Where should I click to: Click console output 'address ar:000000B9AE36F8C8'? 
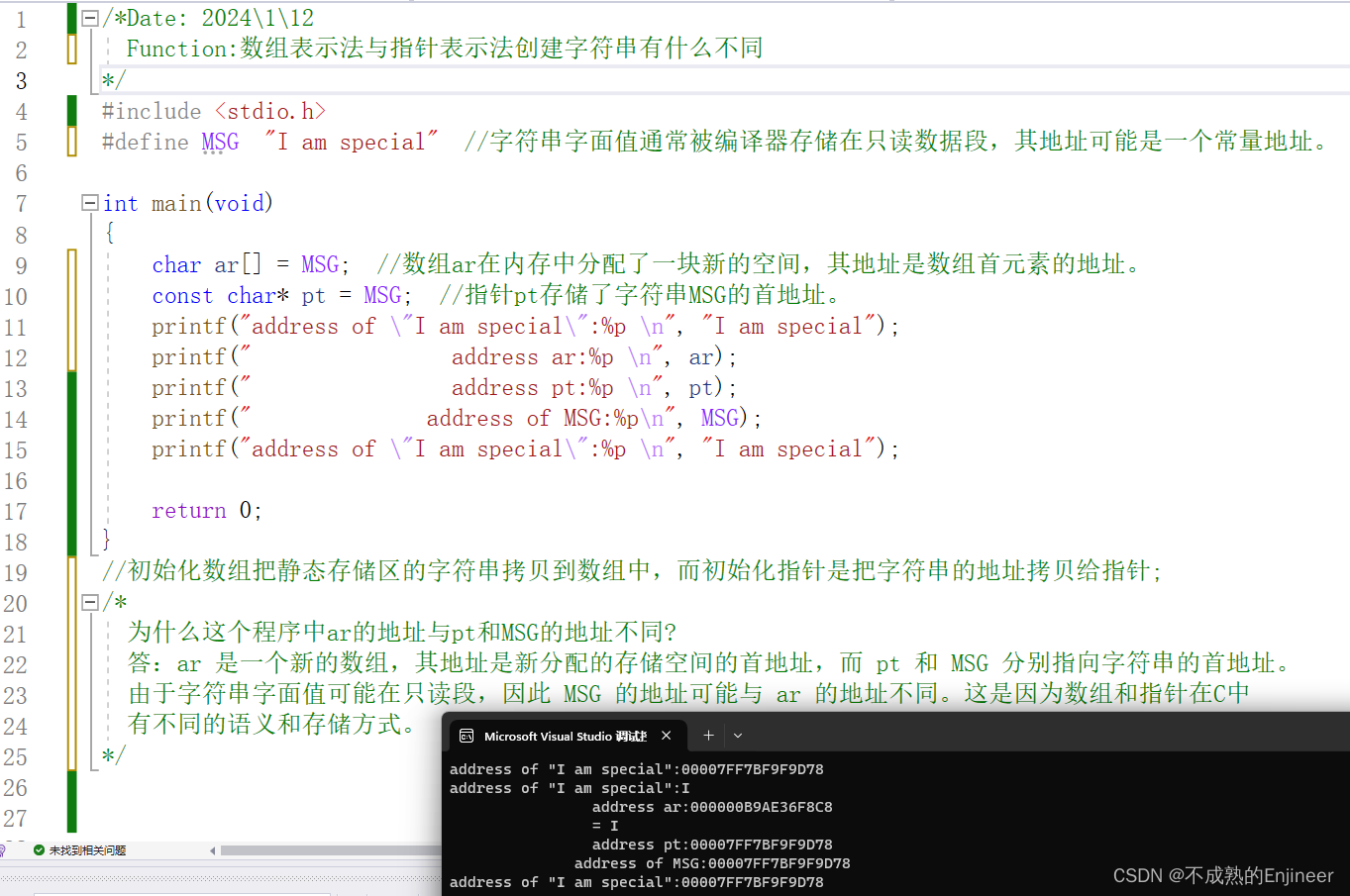[712, 807]
